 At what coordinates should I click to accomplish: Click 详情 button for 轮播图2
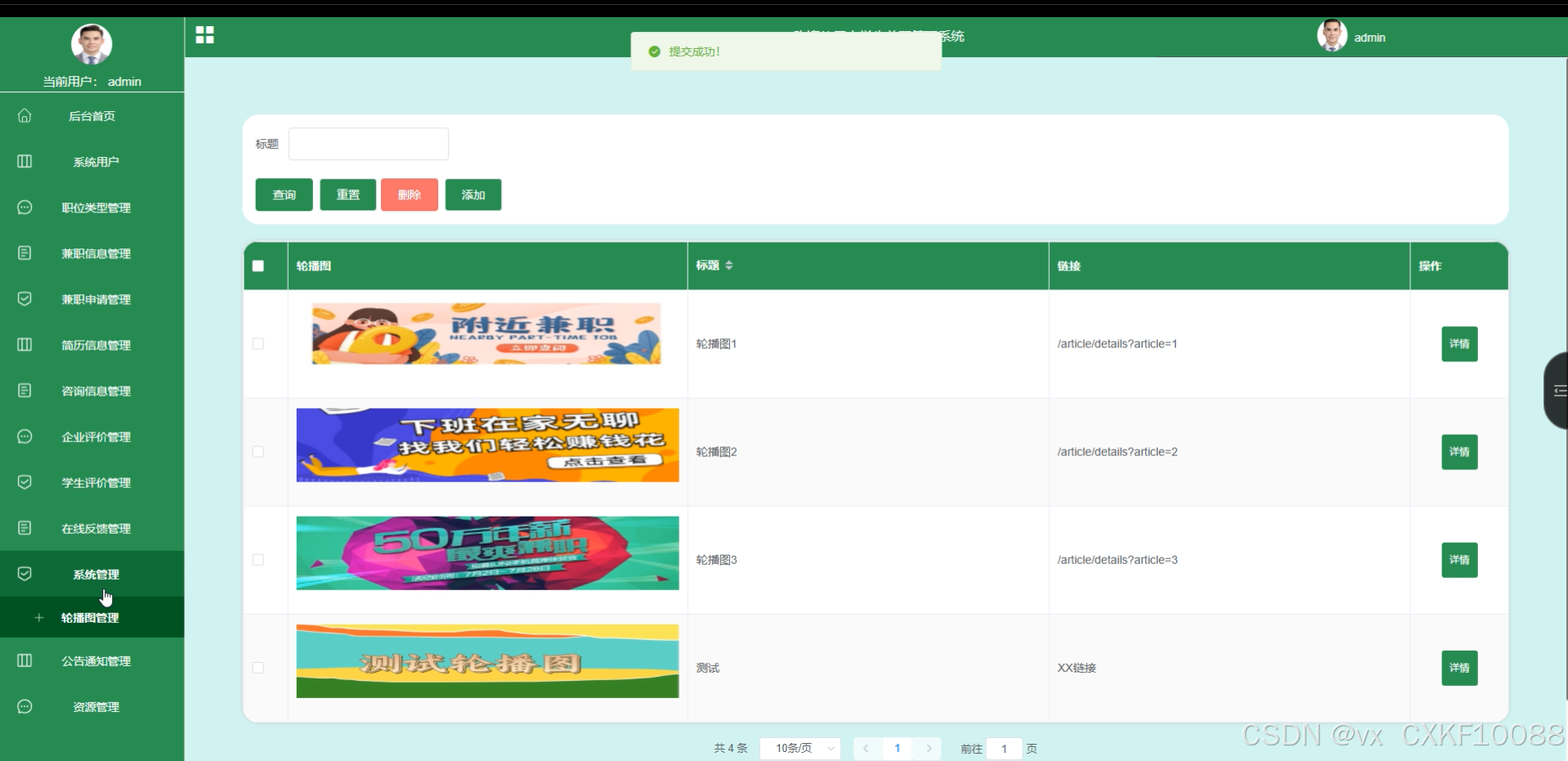point(1458,452)
